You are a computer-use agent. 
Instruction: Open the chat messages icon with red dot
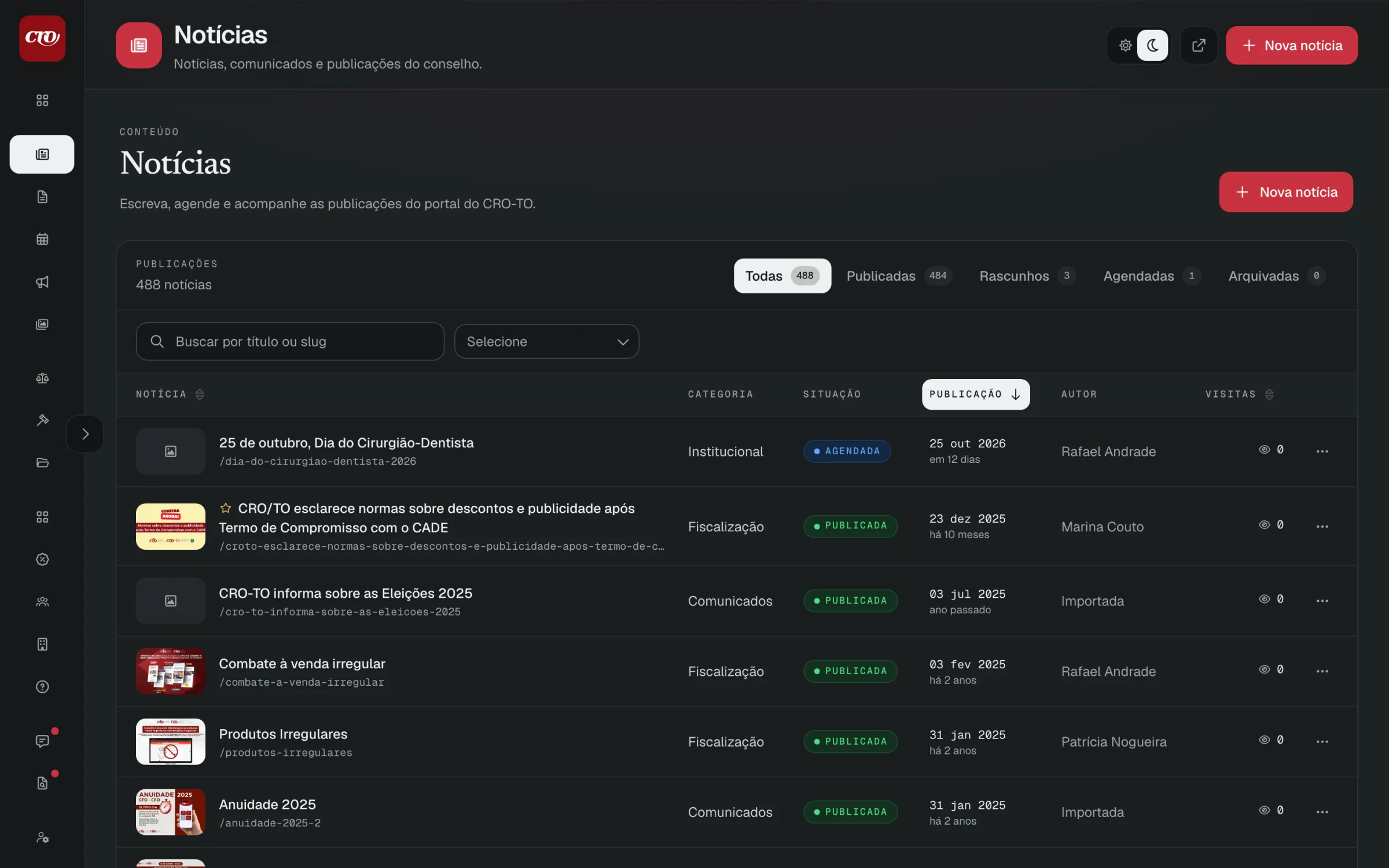[42, 741]
